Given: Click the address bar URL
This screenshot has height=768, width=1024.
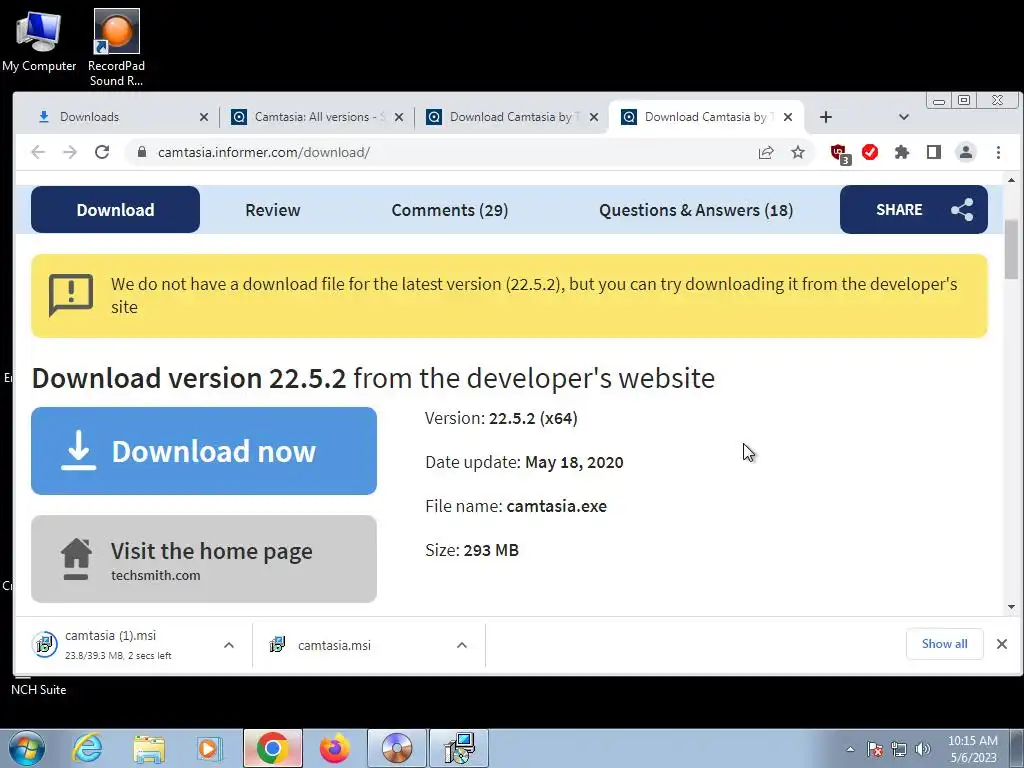Looking at the screenshot, I should click(264, 152).
